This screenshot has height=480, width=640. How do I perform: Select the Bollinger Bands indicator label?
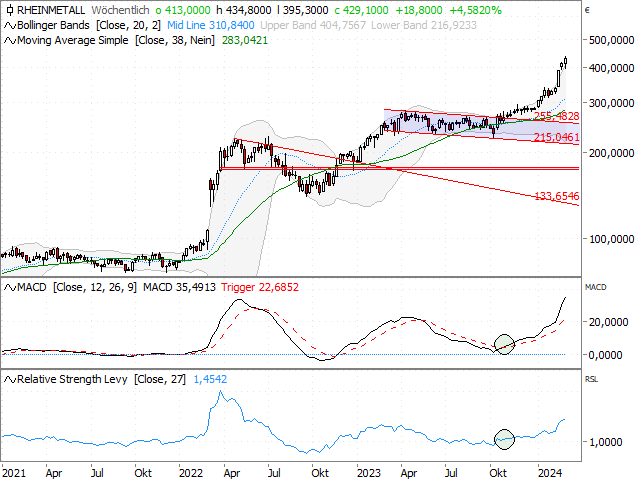(x=53, y=25)
